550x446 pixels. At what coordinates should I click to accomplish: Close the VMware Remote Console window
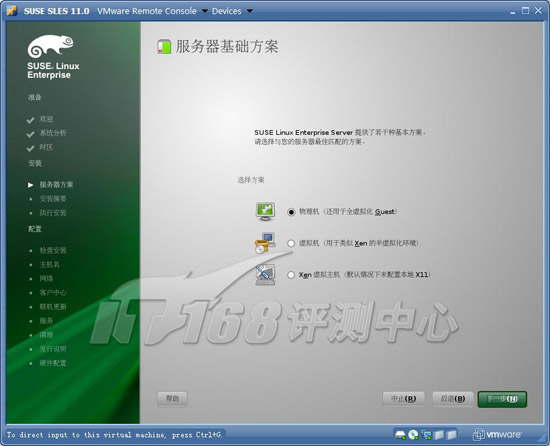click(538, 11)
